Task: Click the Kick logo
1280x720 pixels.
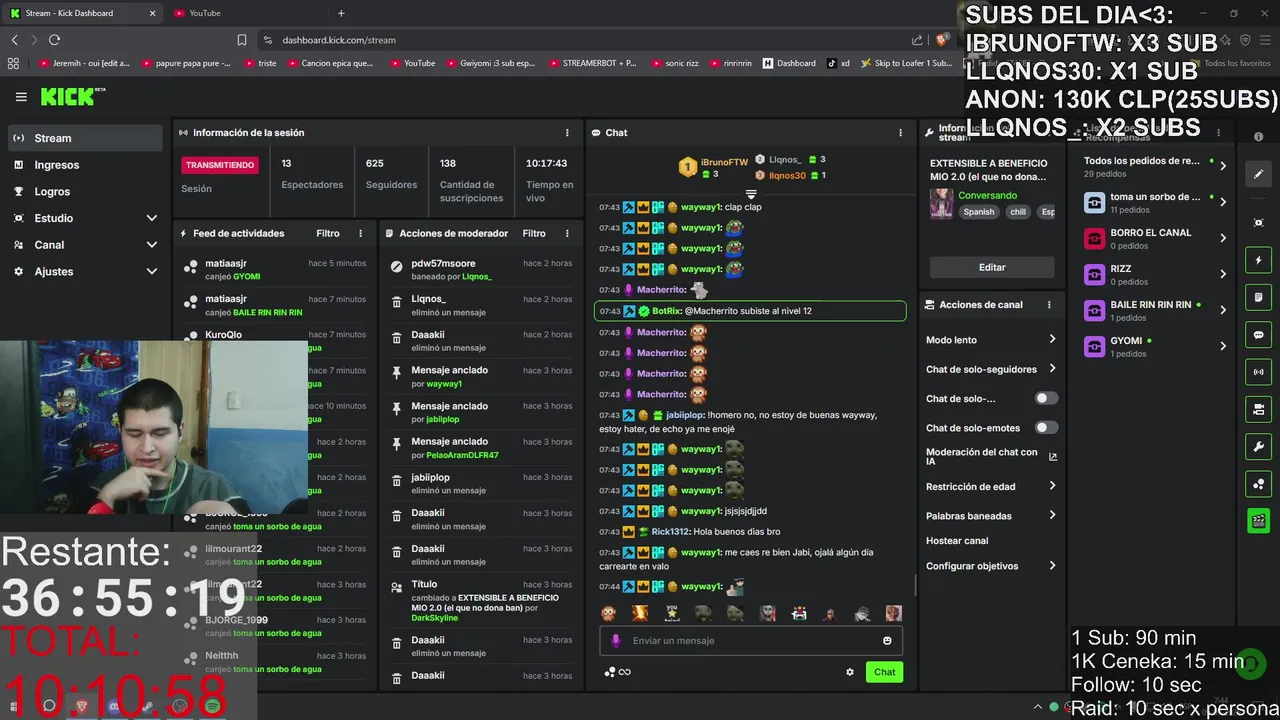Action: click(72, 96)
